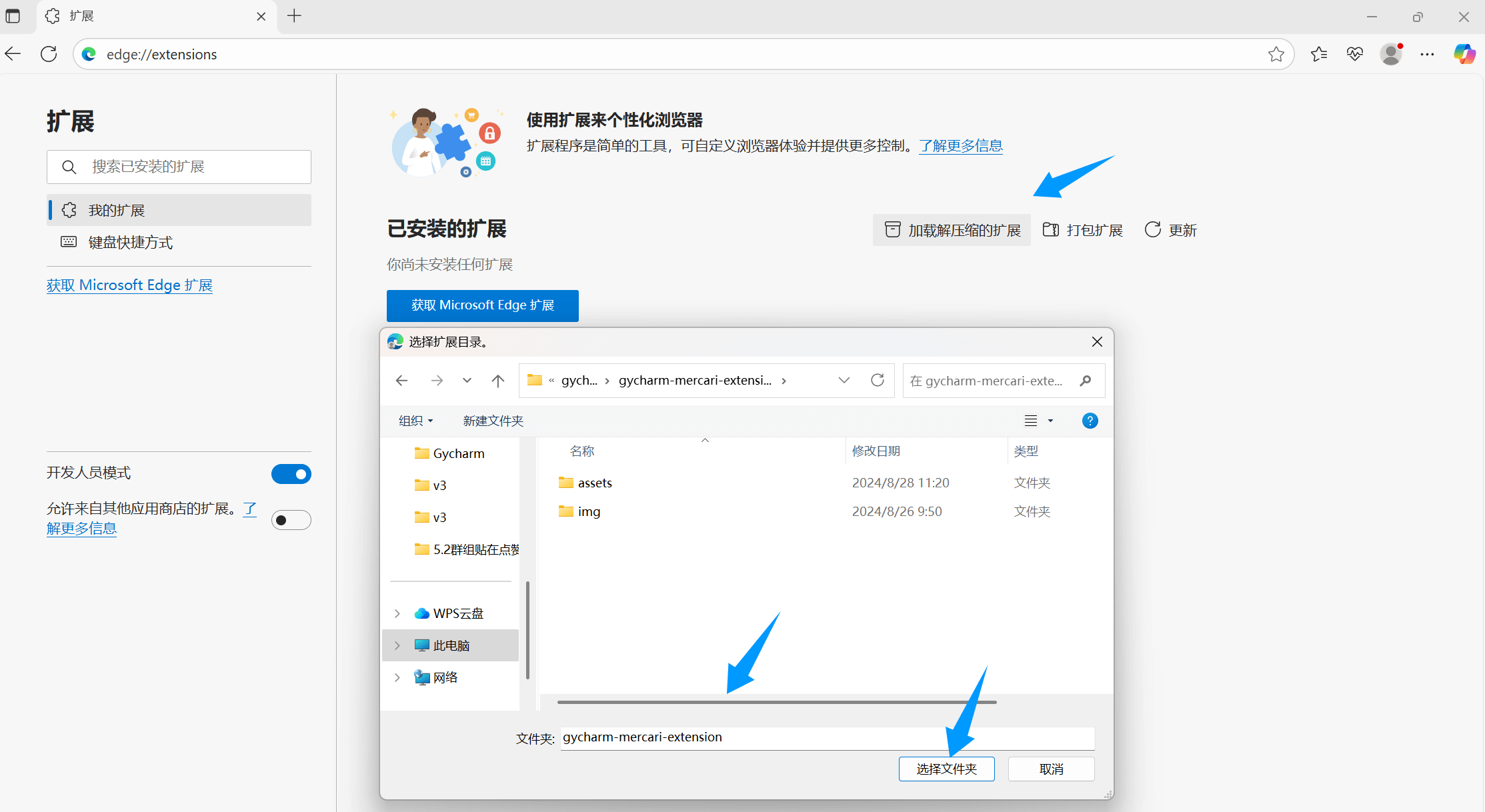Image resolution: width=1485 pixels, height=812 pixels.
Task: Open 了解更多信息 link in header
Action: [960, 145]
